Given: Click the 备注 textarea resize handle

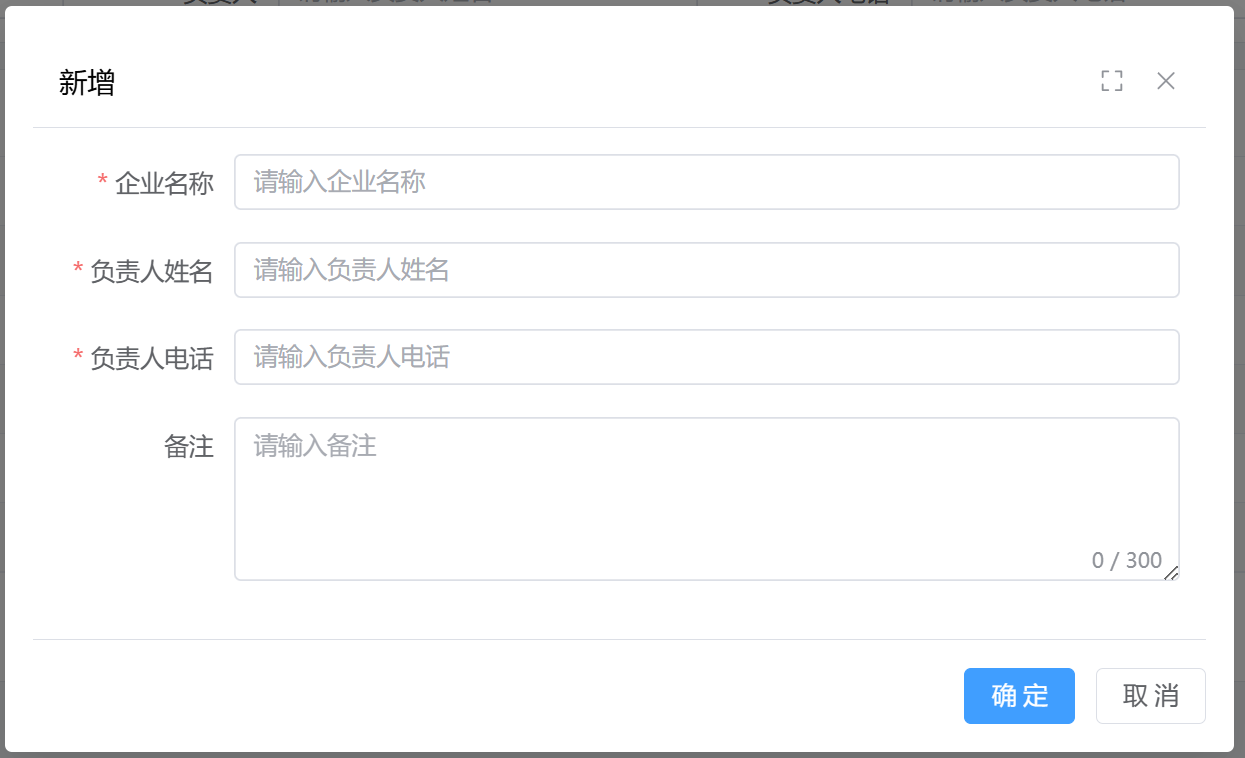Looking at the screenshot, I should pyautogui.click(x=1172, y=573).
